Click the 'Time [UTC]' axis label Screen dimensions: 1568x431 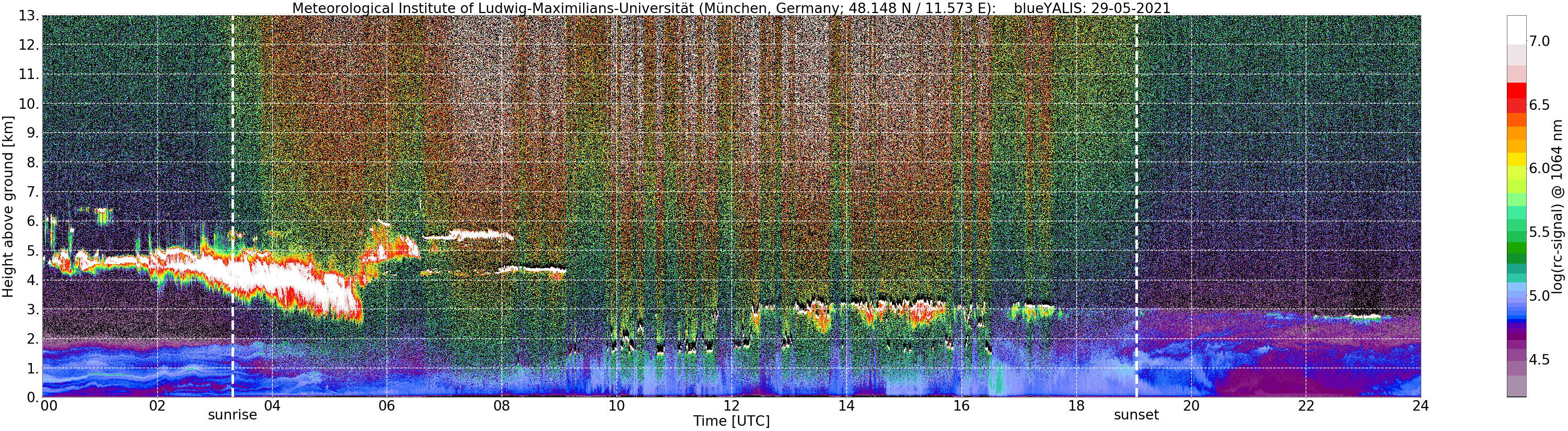[x=731, y=421]
